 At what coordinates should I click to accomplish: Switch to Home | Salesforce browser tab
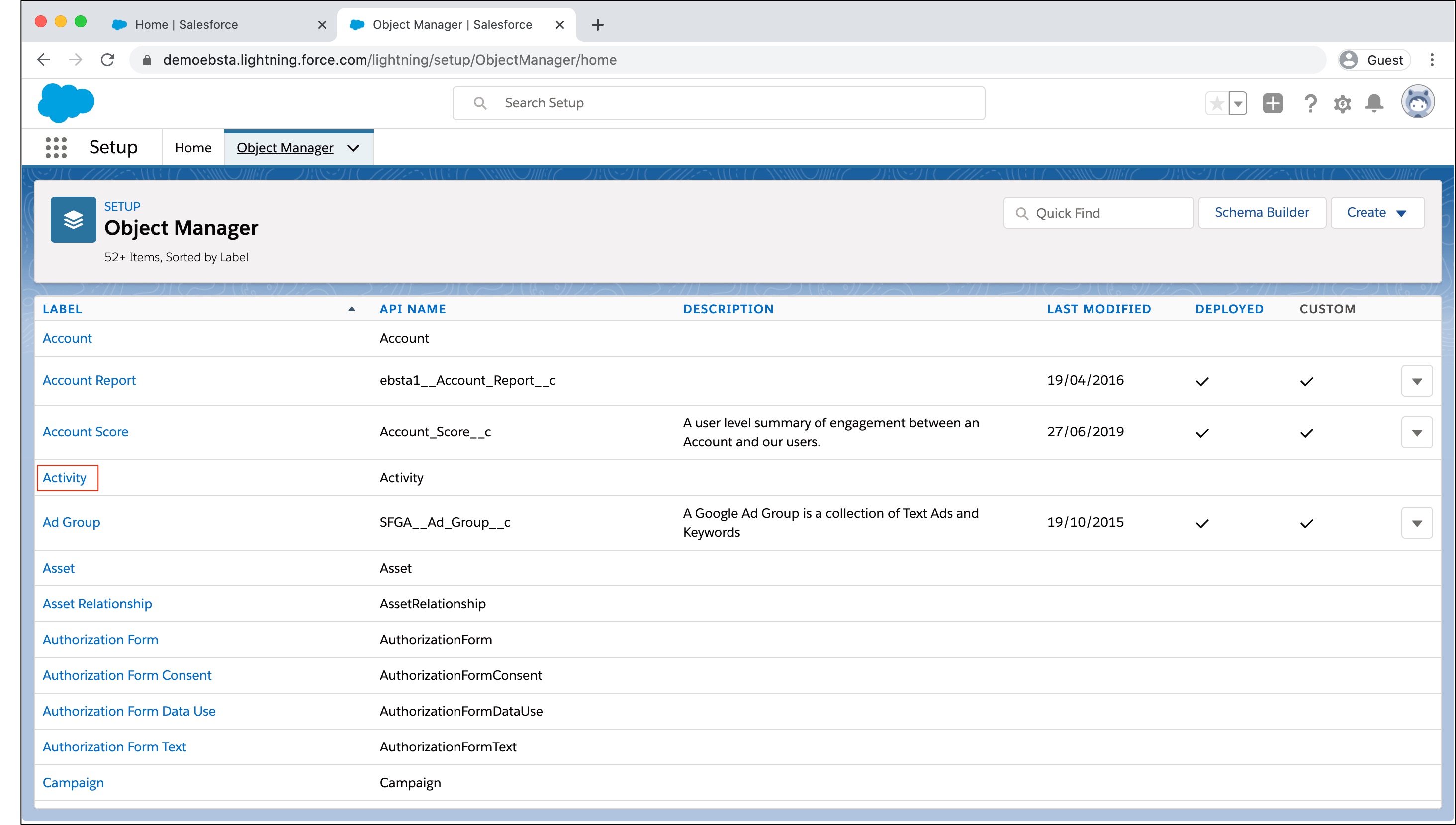coord(186,24)
